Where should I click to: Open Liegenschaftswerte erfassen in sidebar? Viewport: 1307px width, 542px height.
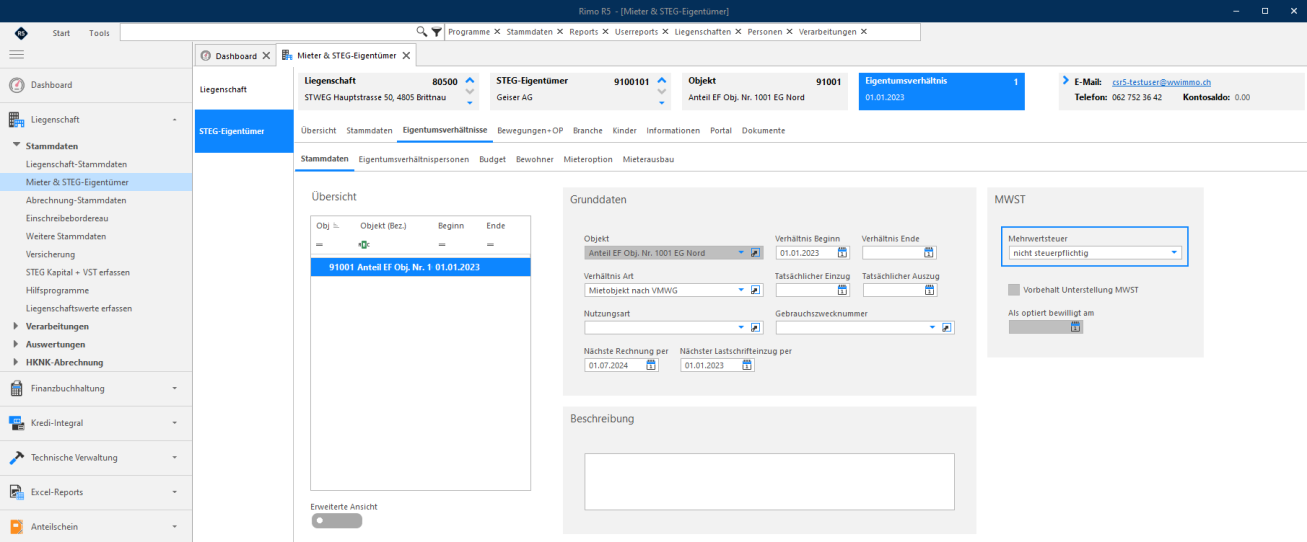coord(79,308)
